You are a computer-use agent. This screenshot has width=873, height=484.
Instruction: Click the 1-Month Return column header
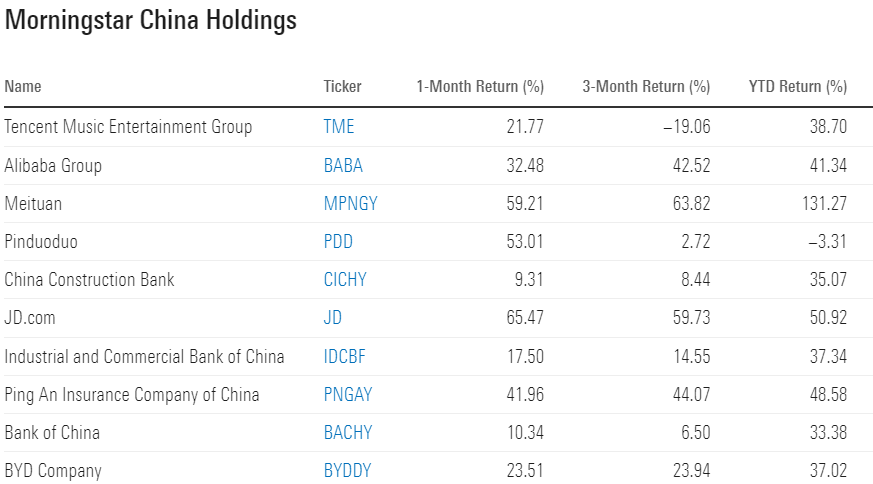click(480, 87)
